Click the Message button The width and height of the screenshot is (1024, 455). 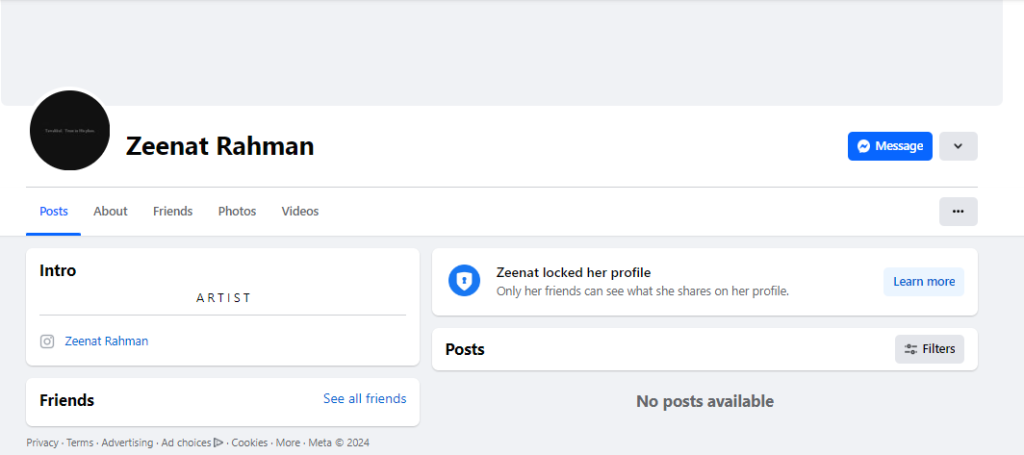click(889, 146)
